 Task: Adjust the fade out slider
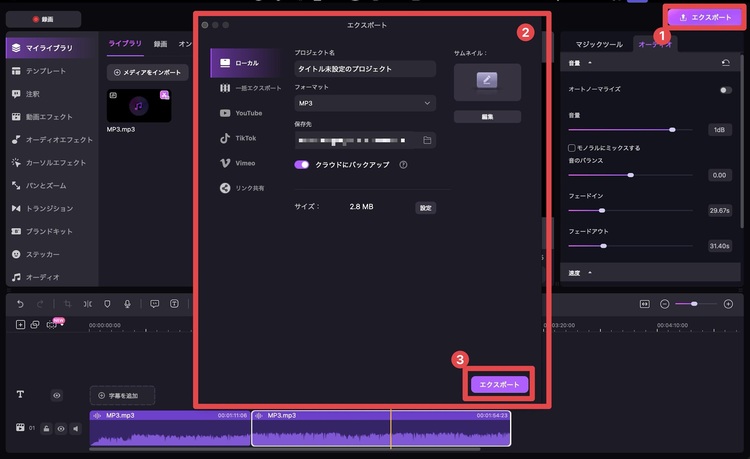tap(603, 246)
